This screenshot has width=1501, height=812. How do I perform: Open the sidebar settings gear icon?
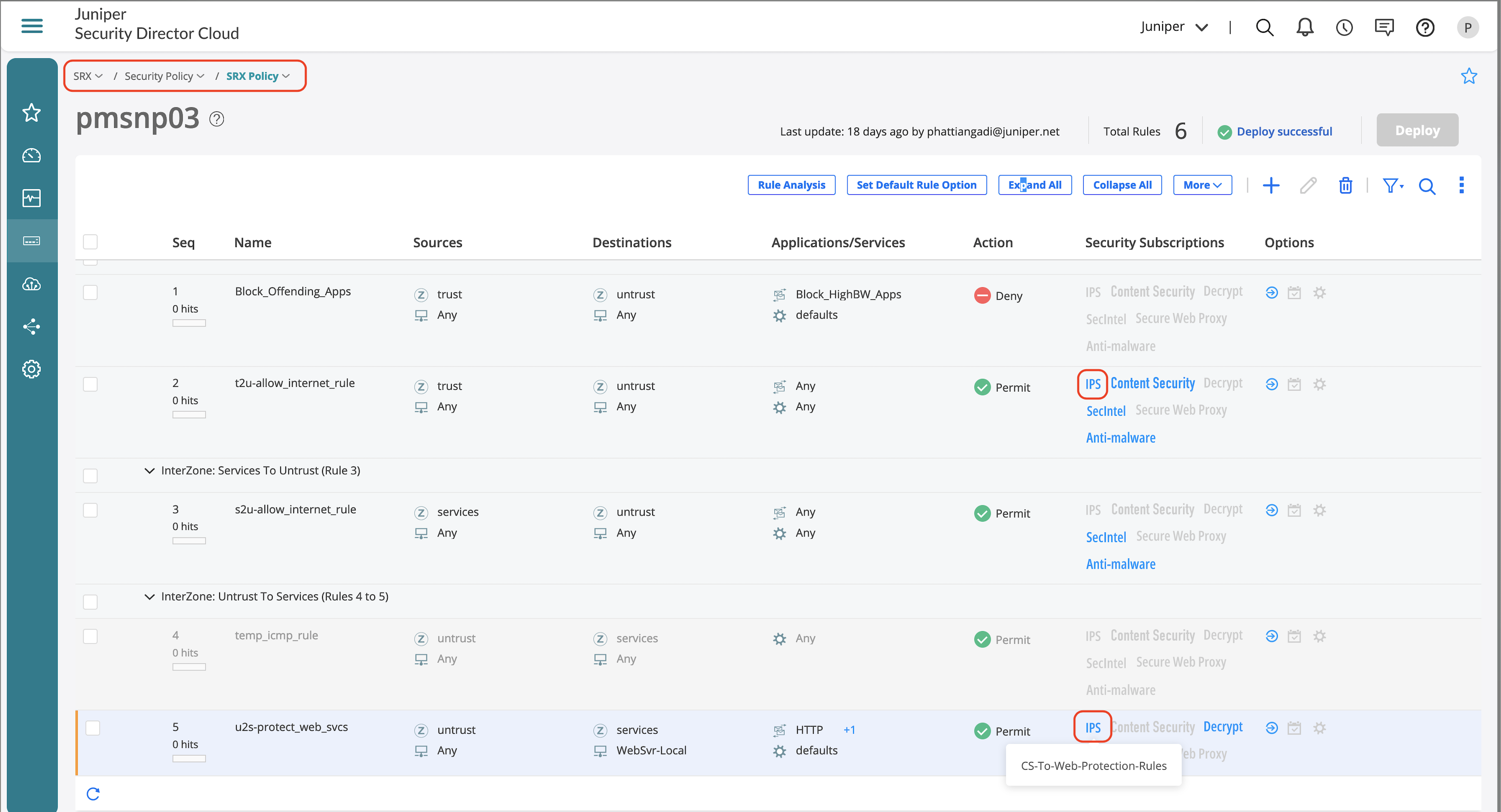point(32,369)
